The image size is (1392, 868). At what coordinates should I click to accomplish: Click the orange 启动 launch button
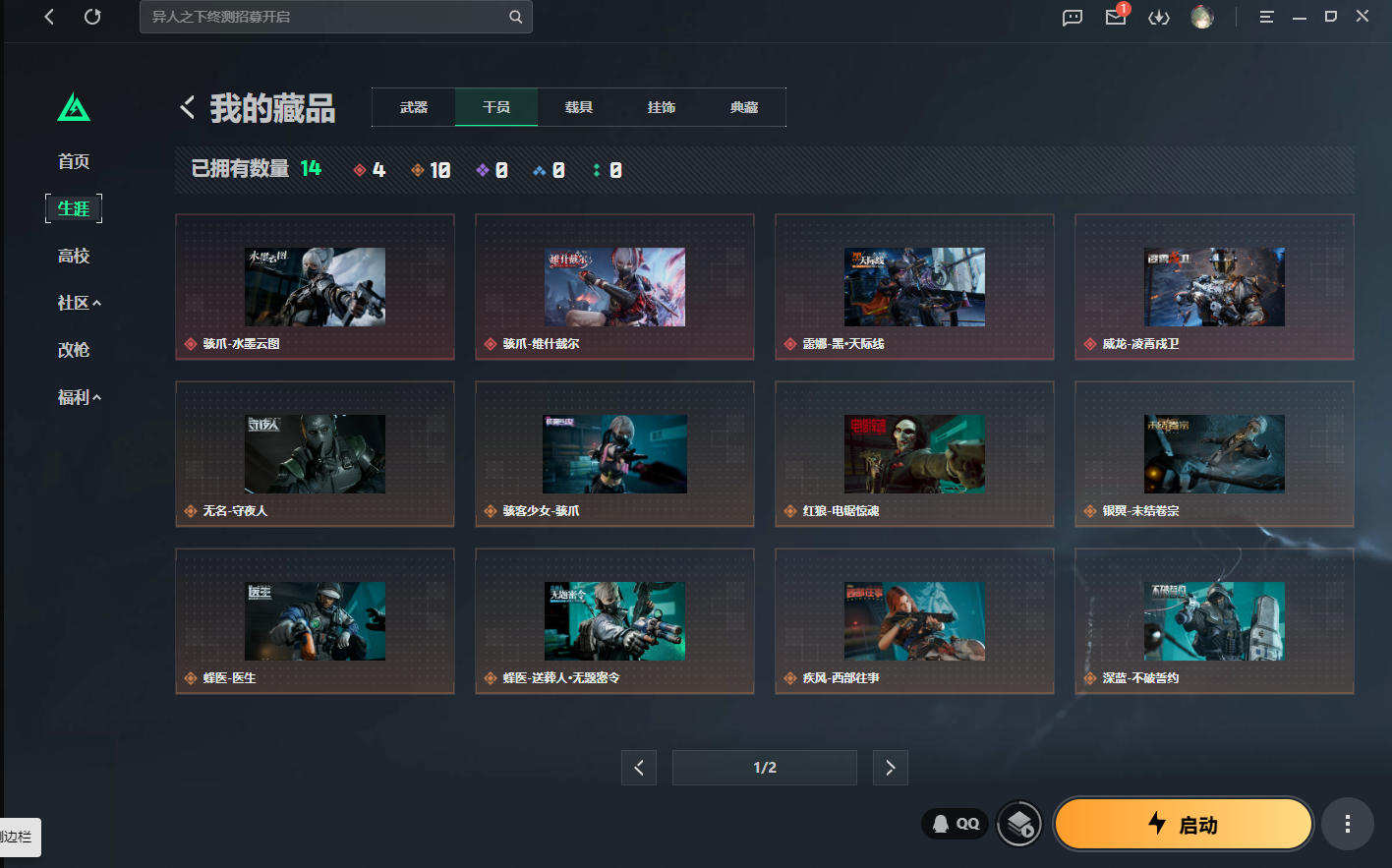(1184, 824)
